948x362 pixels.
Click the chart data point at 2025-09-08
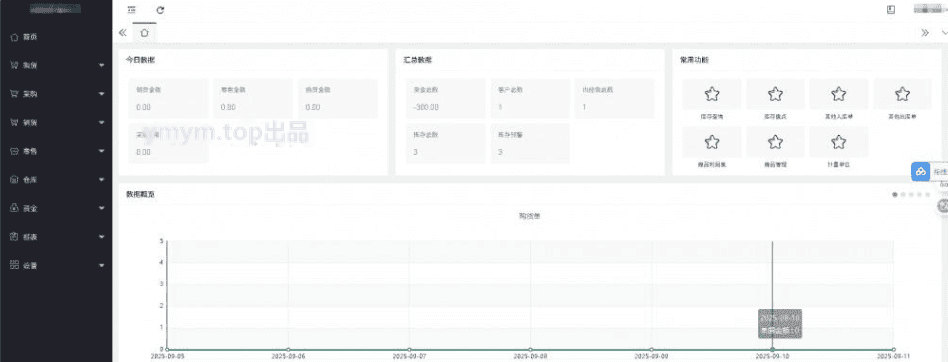tap(530, 349)
